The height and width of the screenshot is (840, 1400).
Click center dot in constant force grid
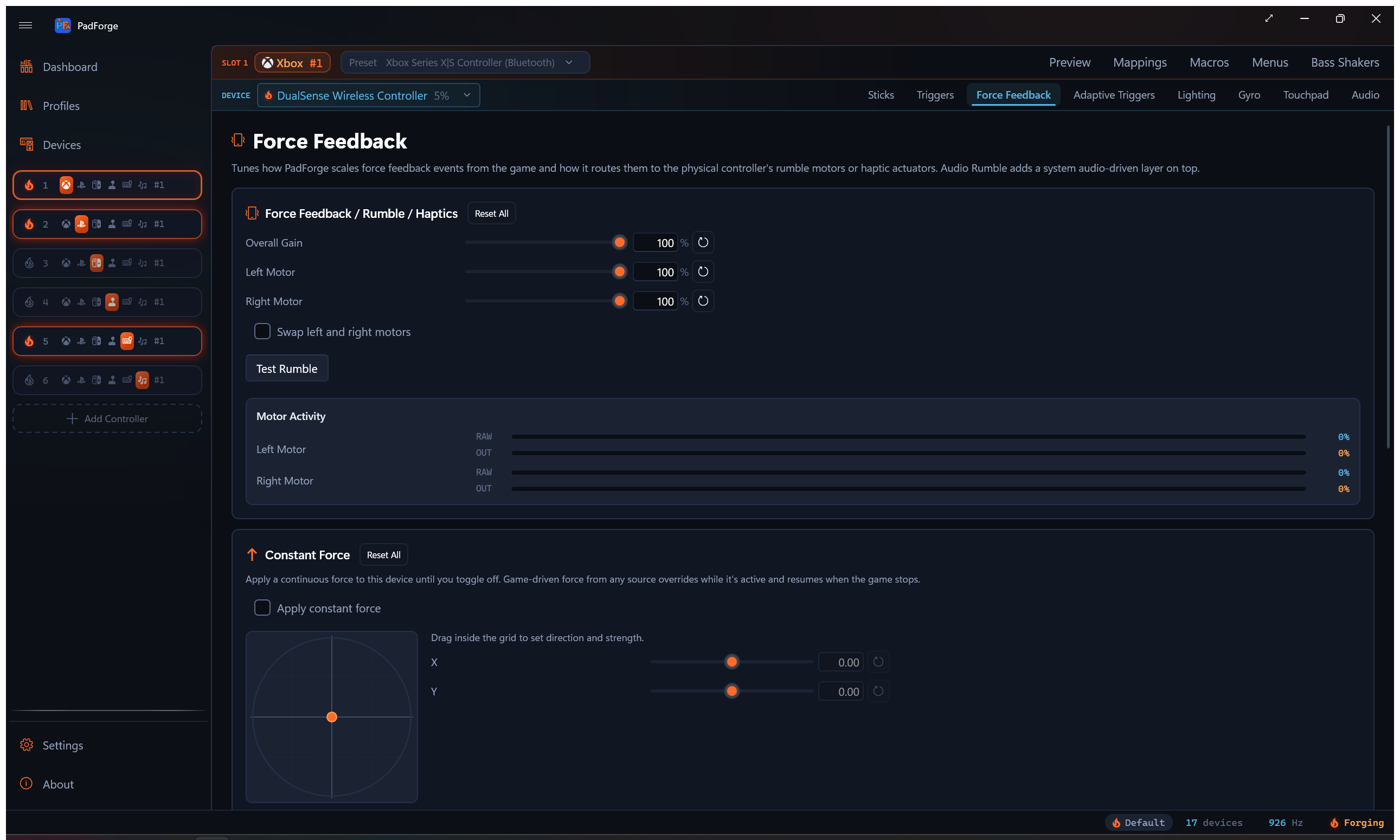pos(332,718)
